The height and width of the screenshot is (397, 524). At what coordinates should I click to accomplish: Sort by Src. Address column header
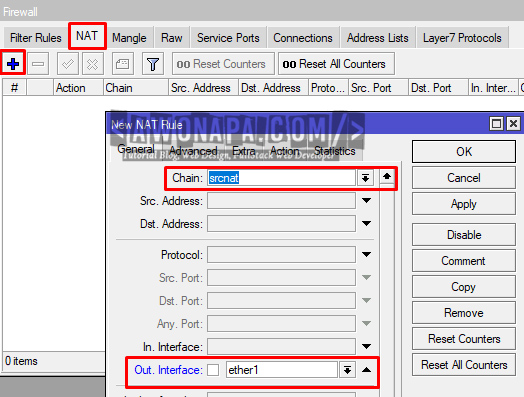(204, 88)
